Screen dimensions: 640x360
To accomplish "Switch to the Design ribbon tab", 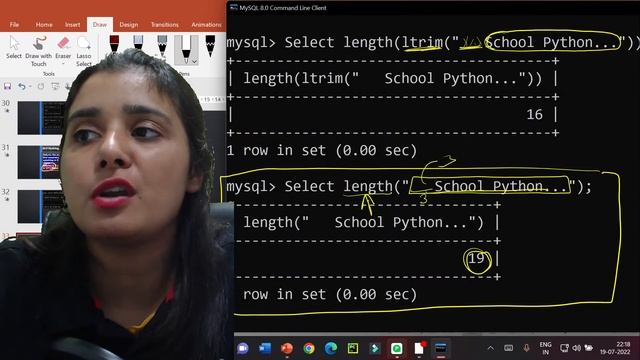I will click(x=129, y=24).
